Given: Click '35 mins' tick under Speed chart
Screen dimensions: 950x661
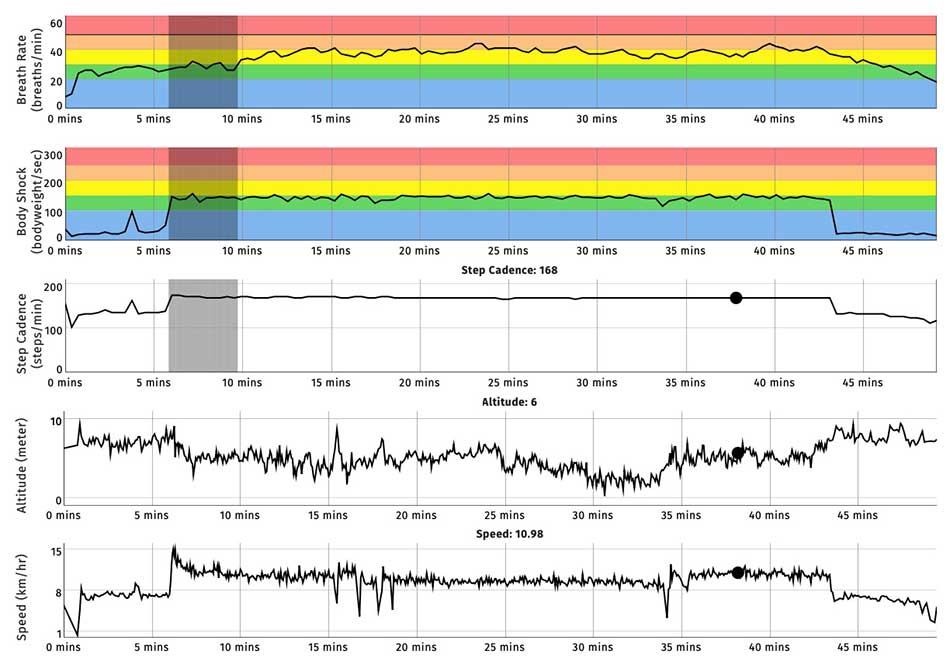Looking at the screenshot, I should coord(681,648).
